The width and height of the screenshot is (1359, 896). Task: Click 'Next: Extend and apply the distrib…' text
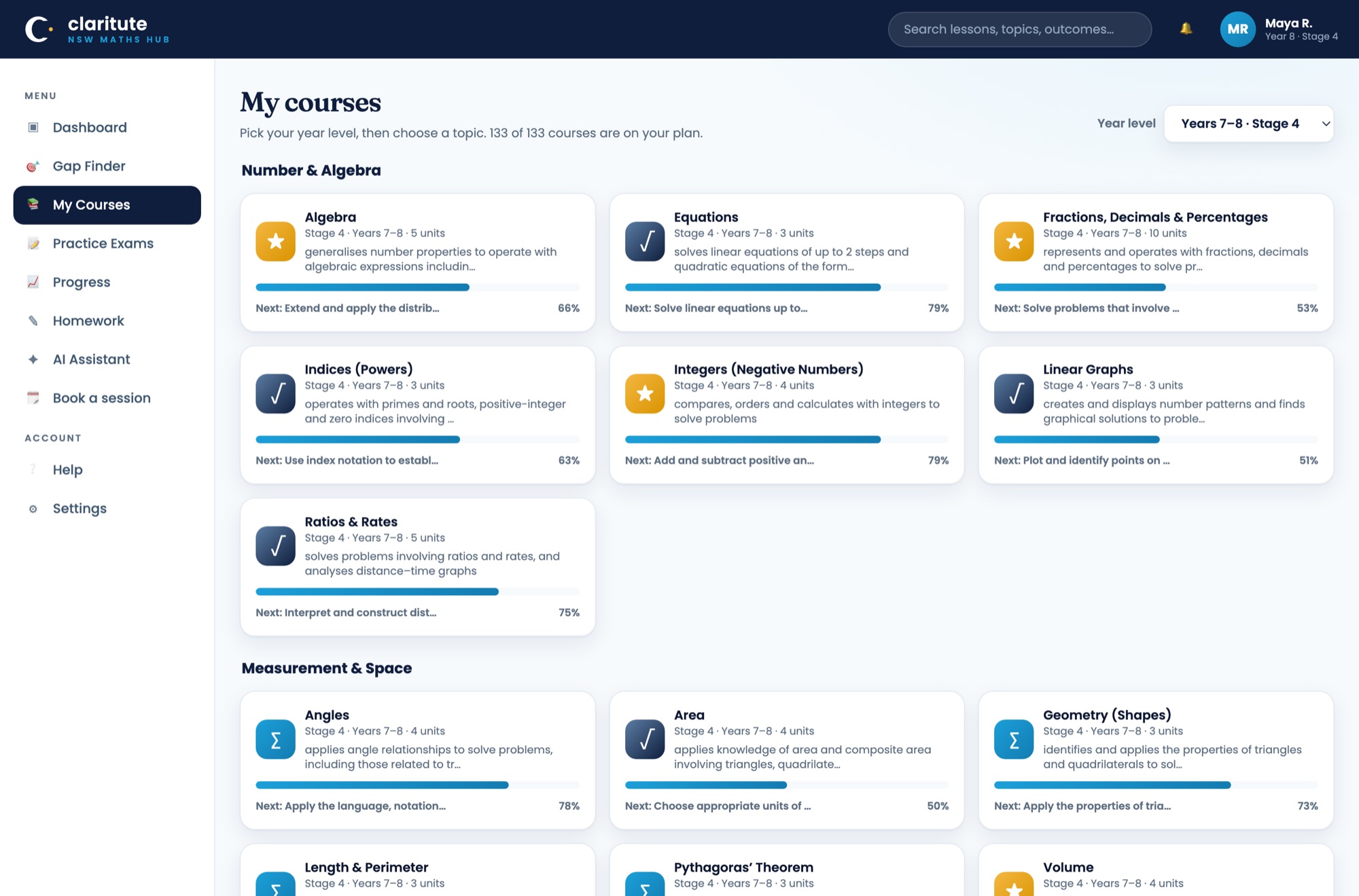pyautogui.click(x=347, y=308)
